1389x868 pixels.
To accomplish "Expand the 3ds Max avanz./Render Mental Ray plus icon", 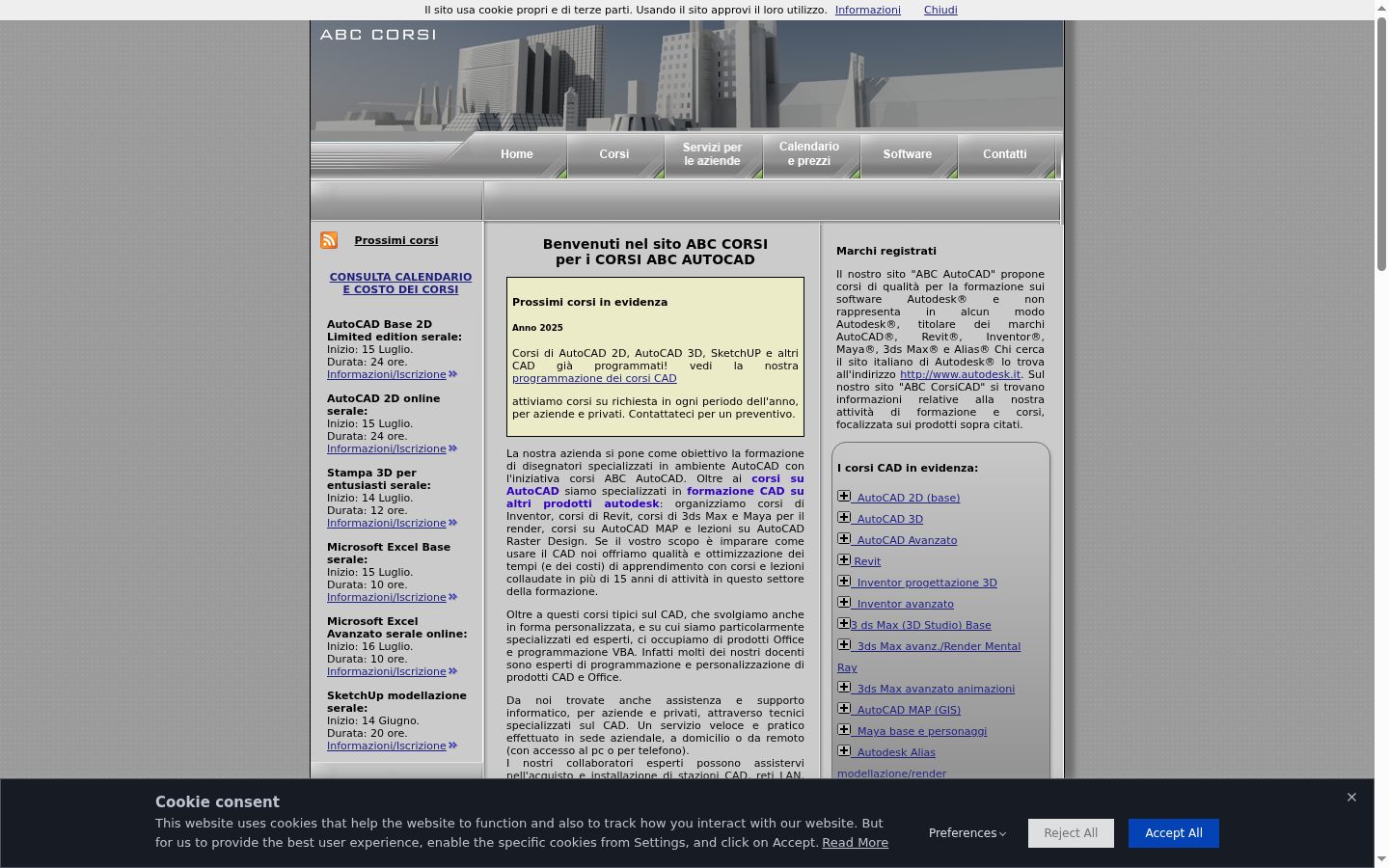I will (x=844, y=645).
